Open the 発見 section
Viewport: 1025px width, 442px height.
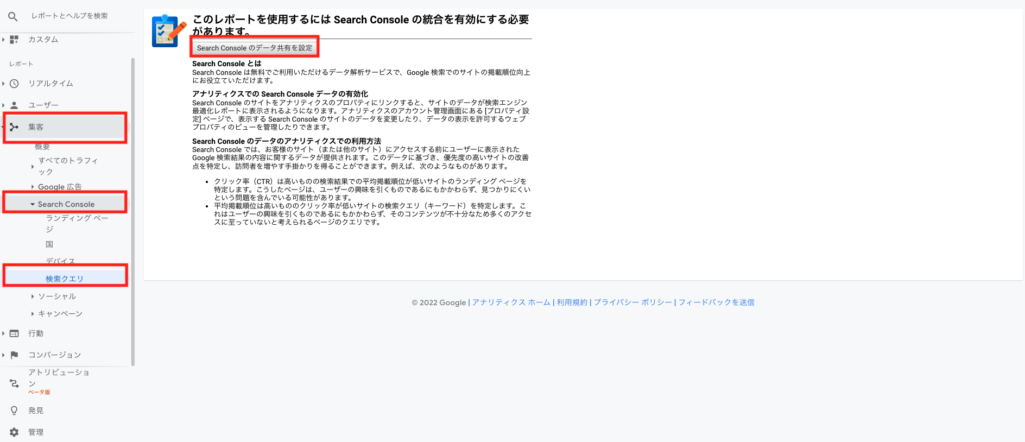point(36,411)
